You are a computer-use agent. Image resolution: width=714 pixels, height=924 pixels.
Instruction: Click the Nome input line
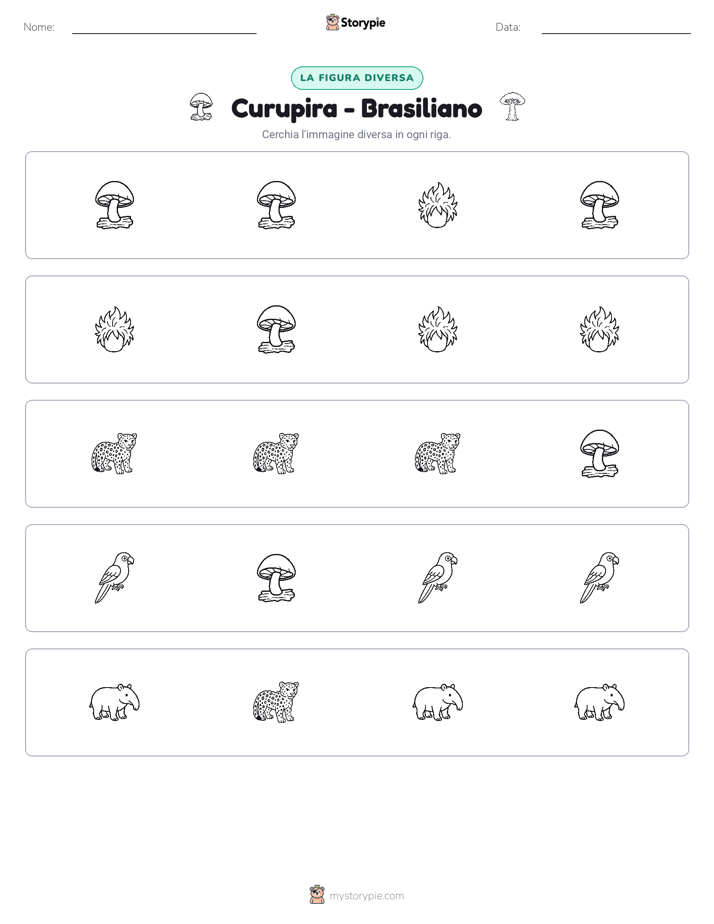pos(164,29)
